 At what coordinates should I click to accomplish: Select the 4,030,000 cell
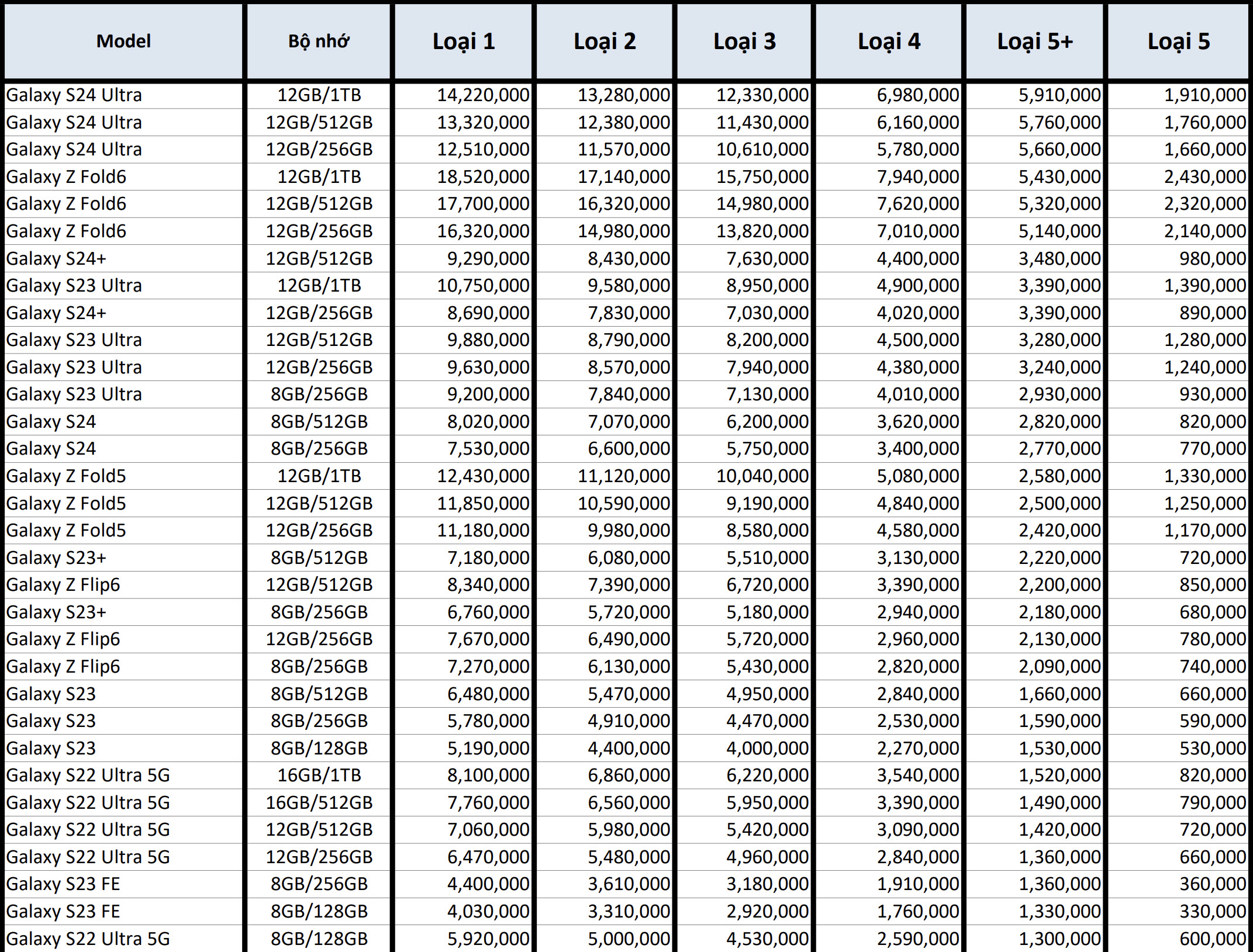click(x=464, y=911)
